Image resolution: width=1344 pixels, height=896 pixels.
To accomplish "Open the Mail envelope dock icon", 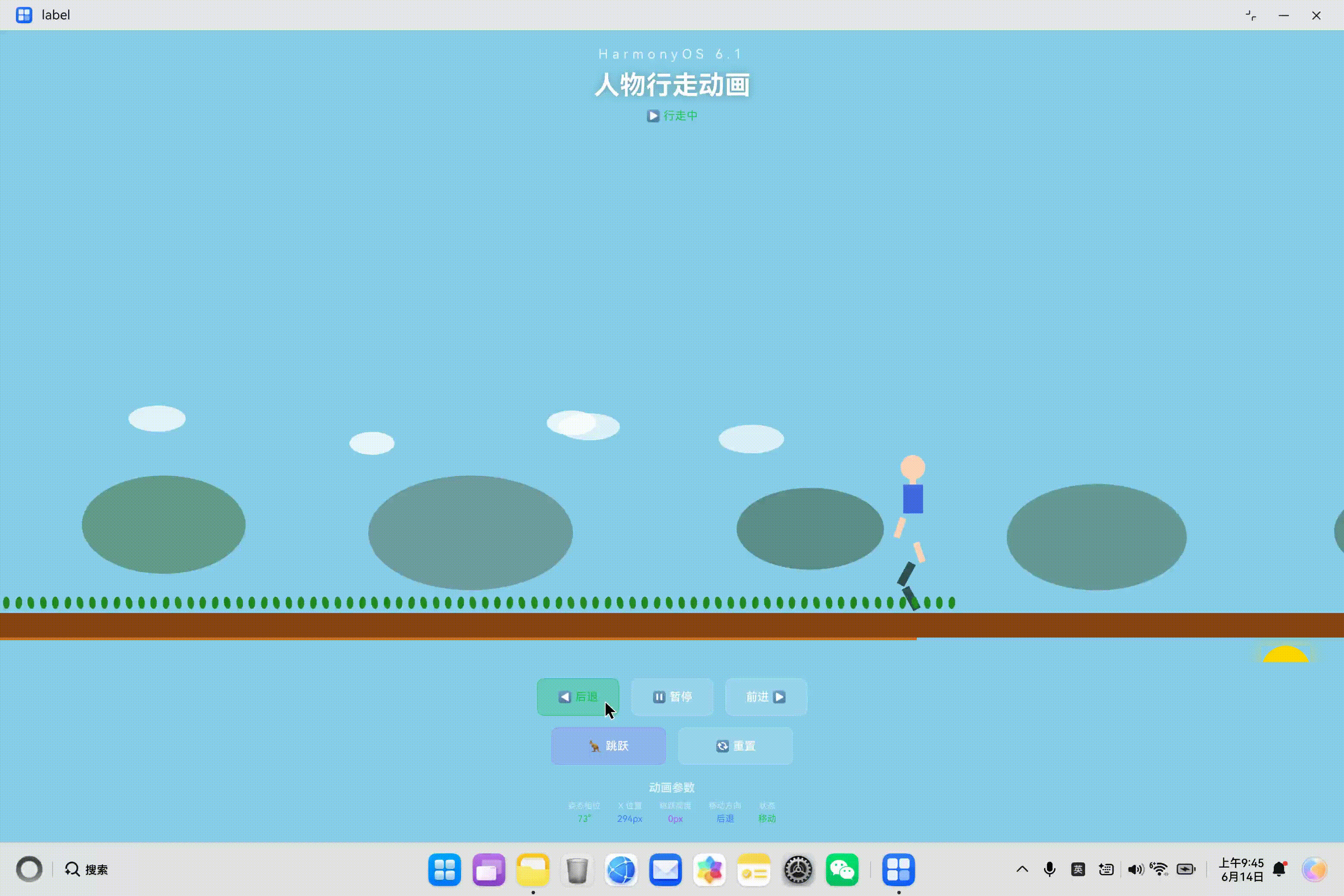I will point(666,870).
